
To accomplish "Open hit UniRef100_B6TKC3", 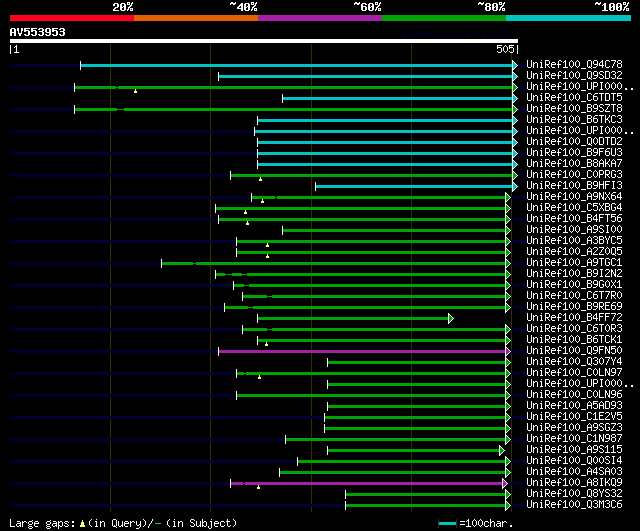I will point(574,120).
